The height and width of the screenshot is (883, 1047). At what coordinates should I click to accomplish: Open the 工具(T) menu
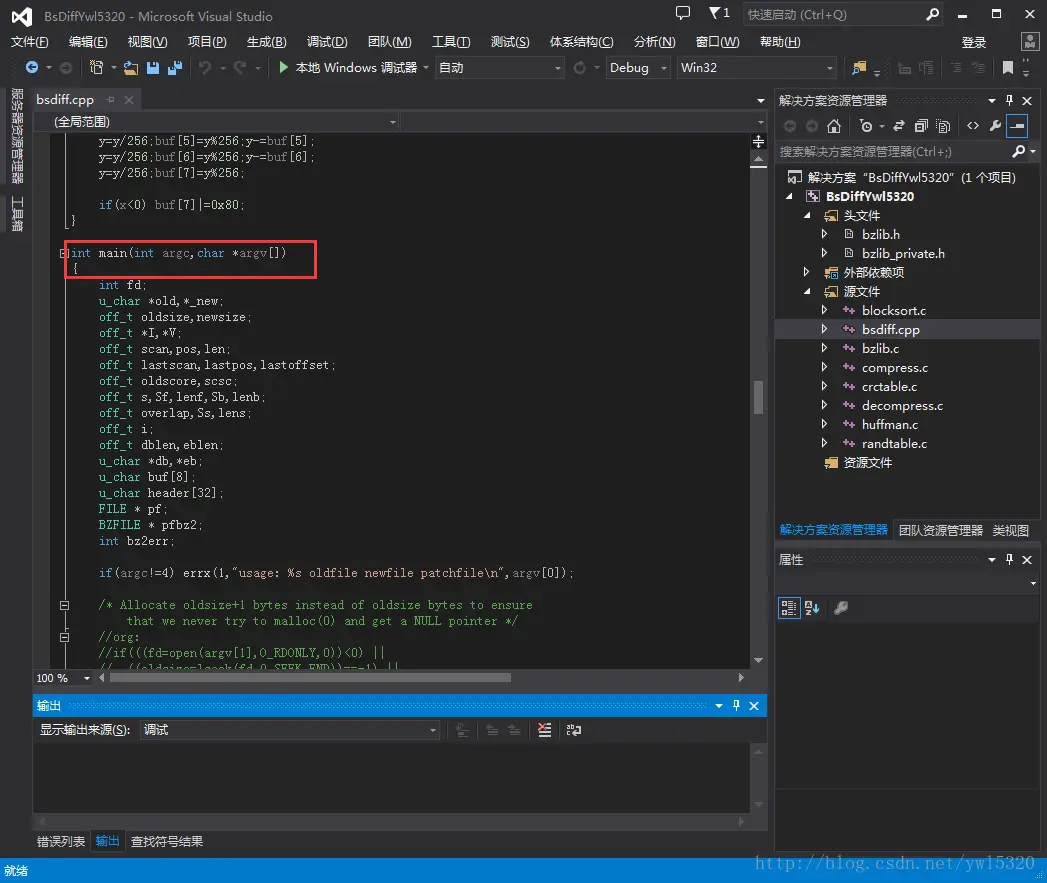pos(451,42)
